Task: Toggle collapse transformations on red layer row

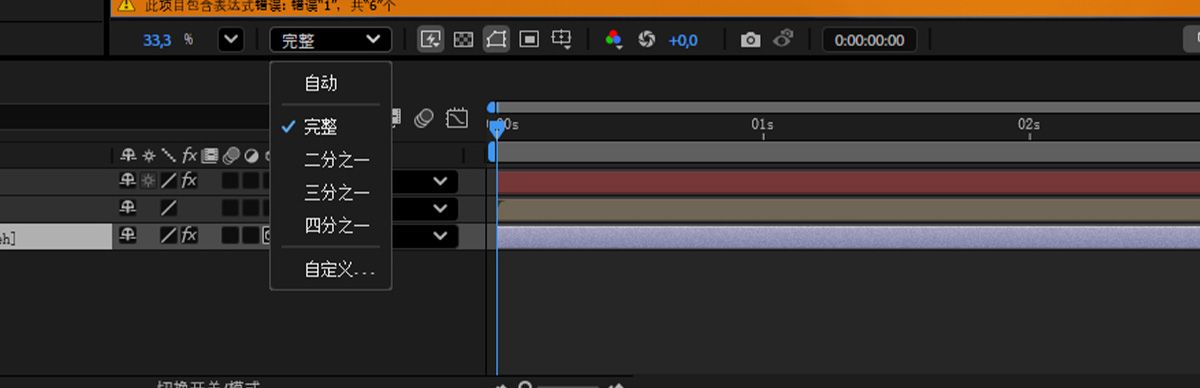Action: (x=148, y=181)
